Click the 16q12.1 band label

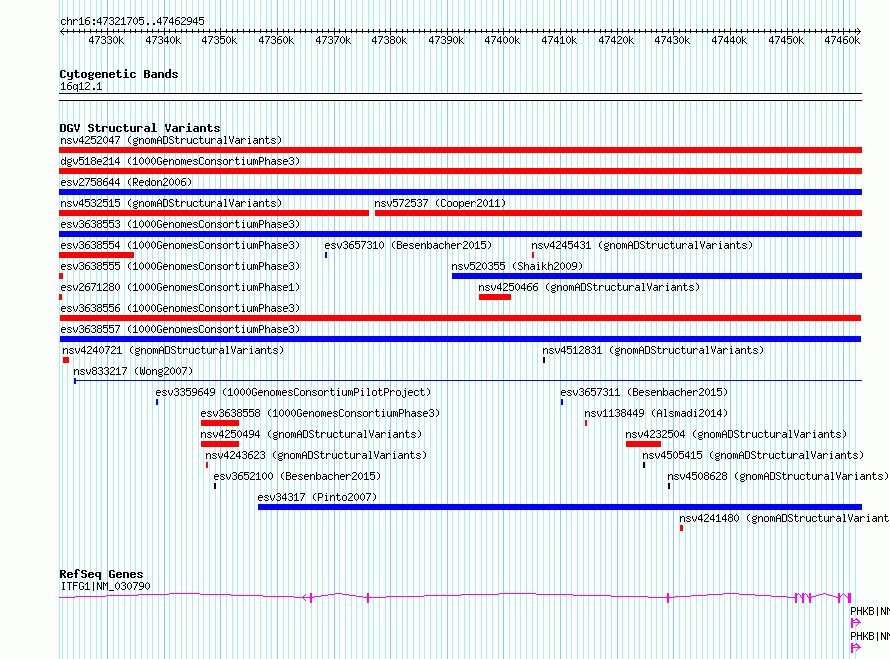tap(81, 86)
